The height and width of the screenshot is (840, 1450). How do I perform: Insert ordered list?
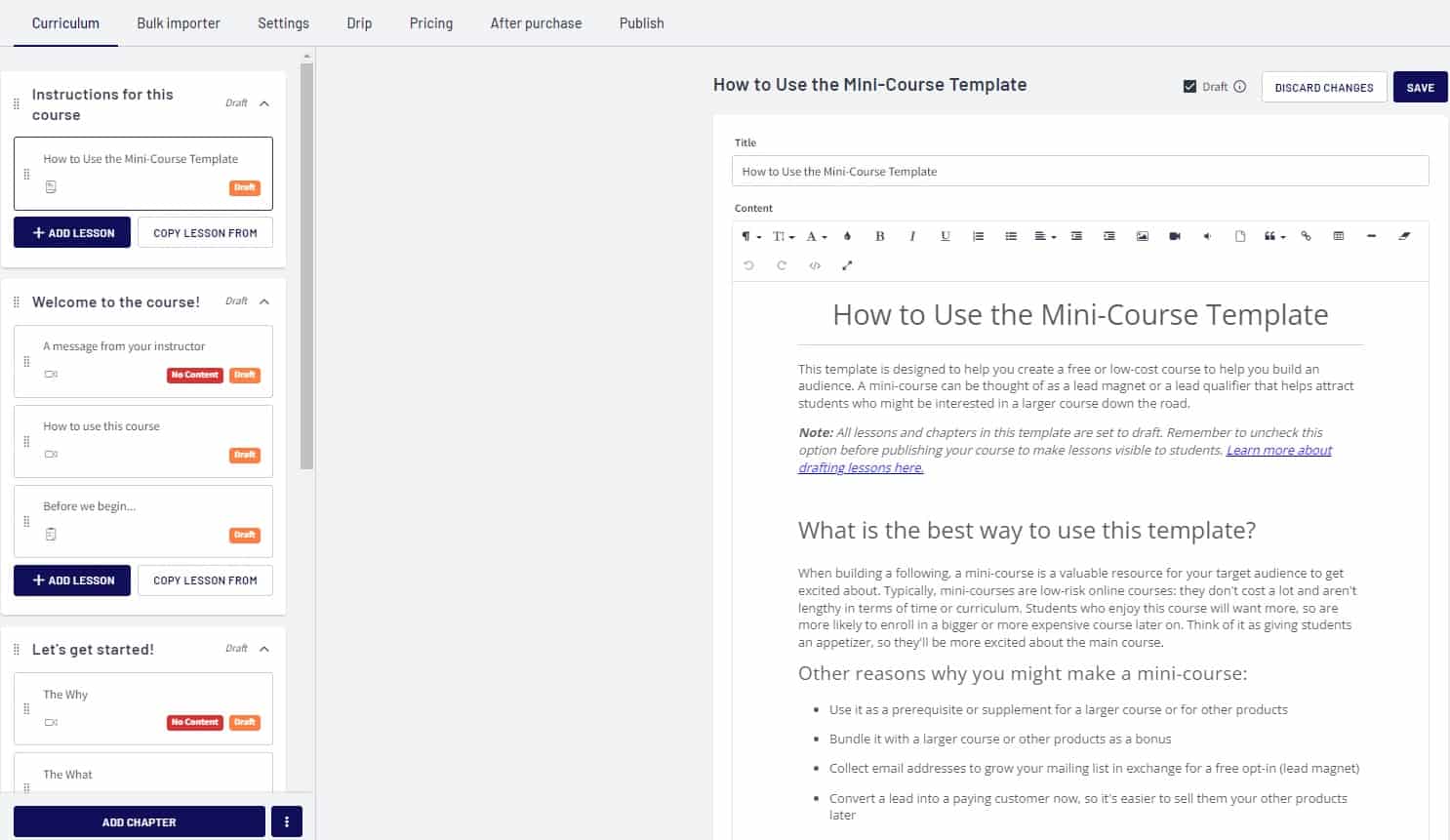pos(978,236)
